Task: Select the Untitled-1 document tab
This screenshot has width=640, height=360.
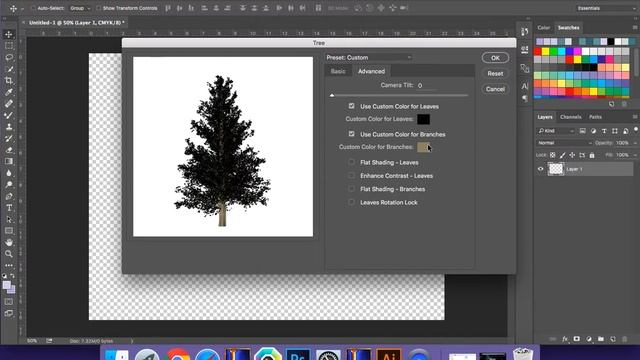Action: click(76, 23)
